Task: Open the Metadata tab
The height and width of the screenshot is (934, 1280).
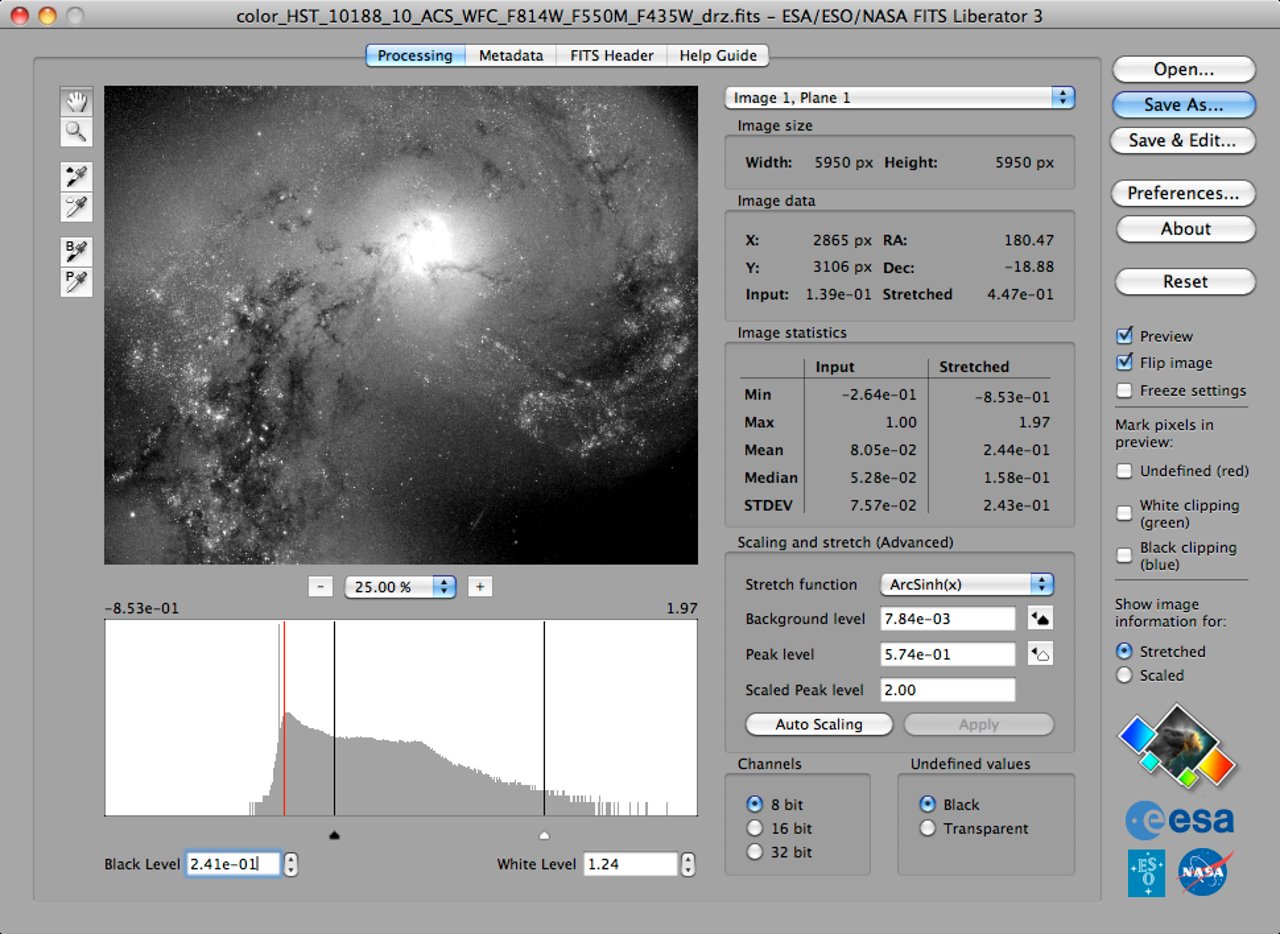Action: pos(510,55)
